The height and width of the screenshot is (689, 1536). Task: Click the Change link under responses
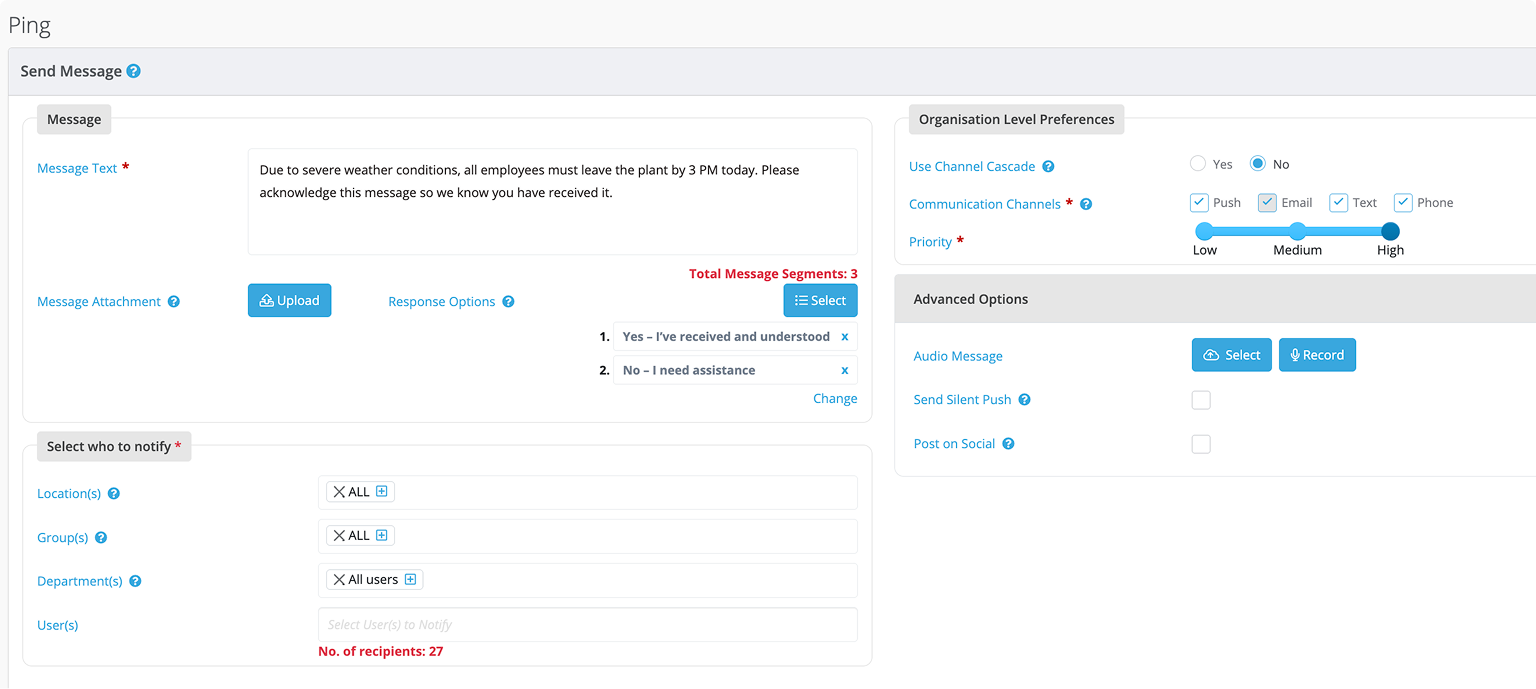[x=835, y=398]
